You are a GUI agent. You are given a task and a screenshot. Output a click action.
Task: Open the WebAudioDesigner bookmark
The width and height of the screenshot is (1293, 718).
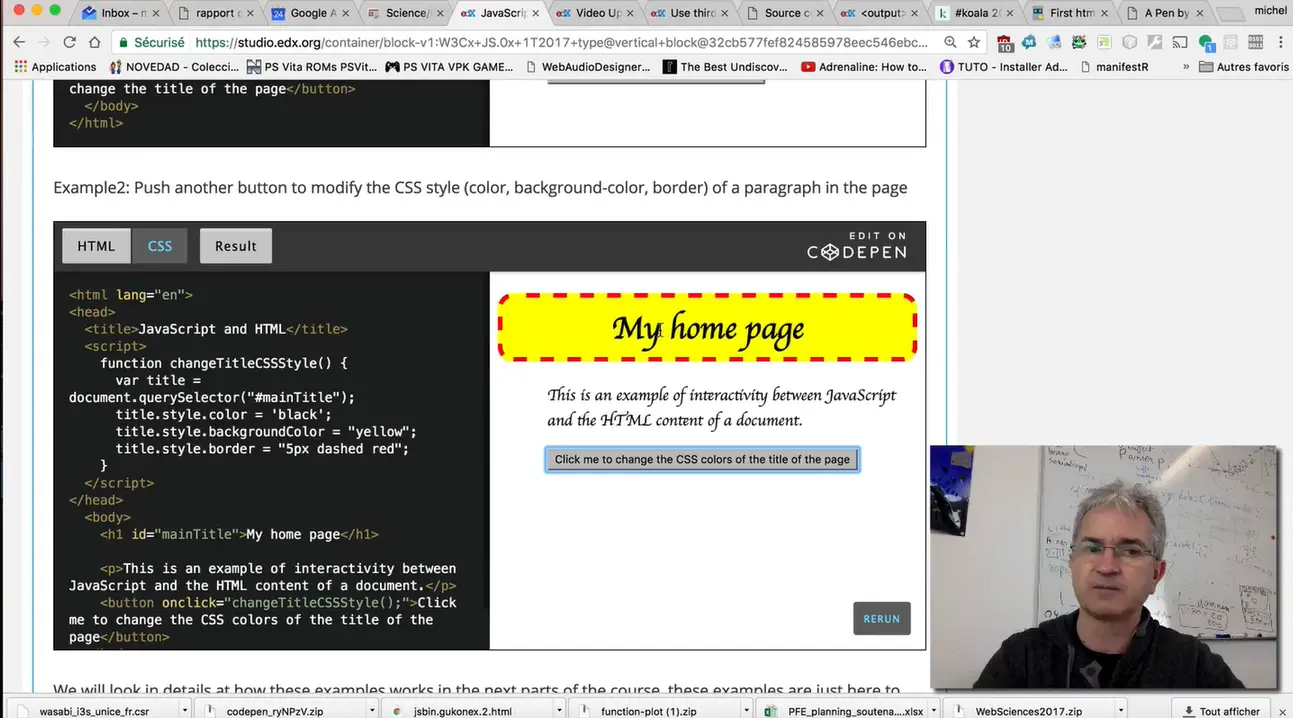click(x=588, y=67)
